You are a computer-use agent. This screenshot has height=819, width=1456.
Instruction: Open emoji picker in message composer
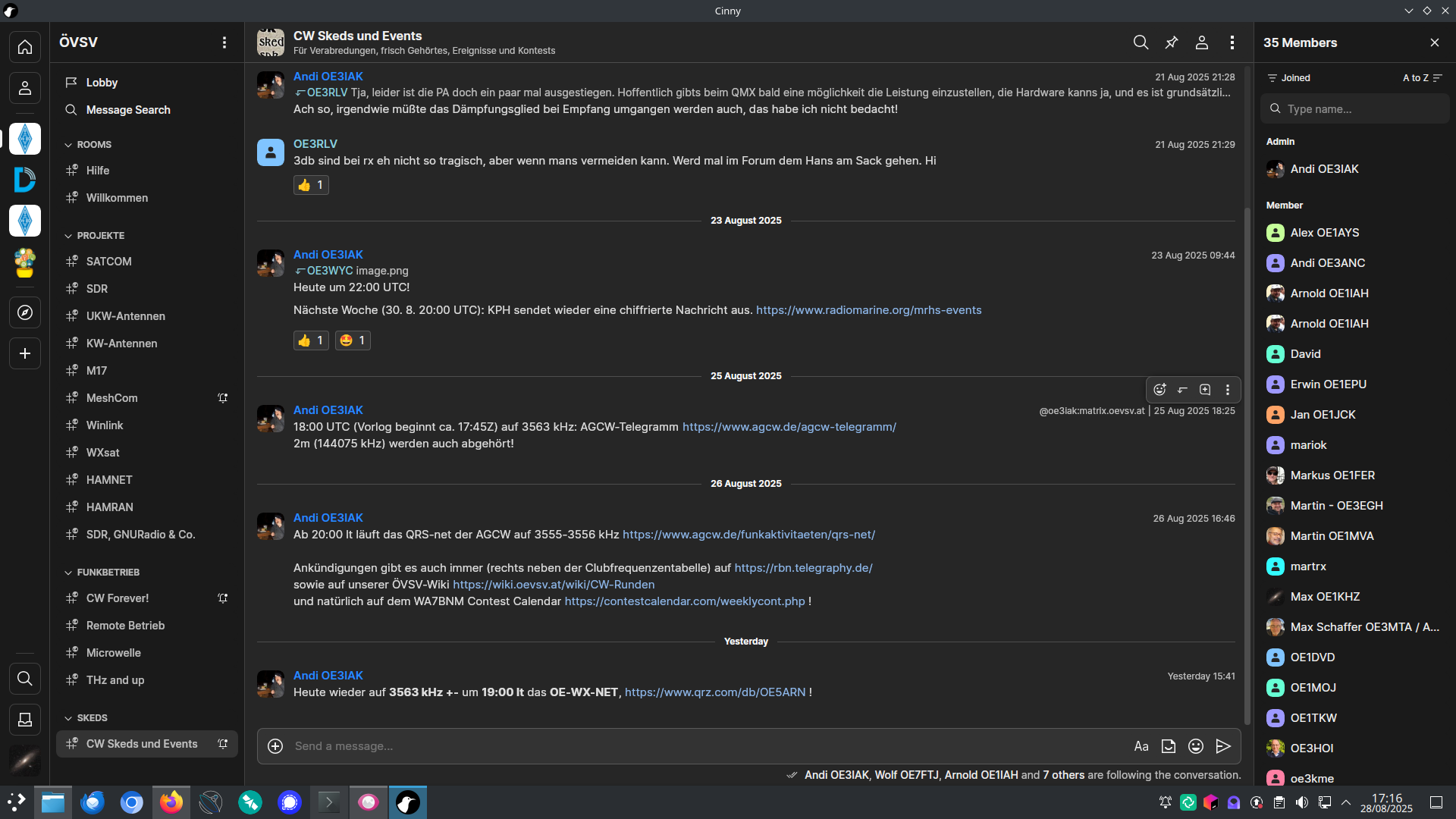point(1196,746)
